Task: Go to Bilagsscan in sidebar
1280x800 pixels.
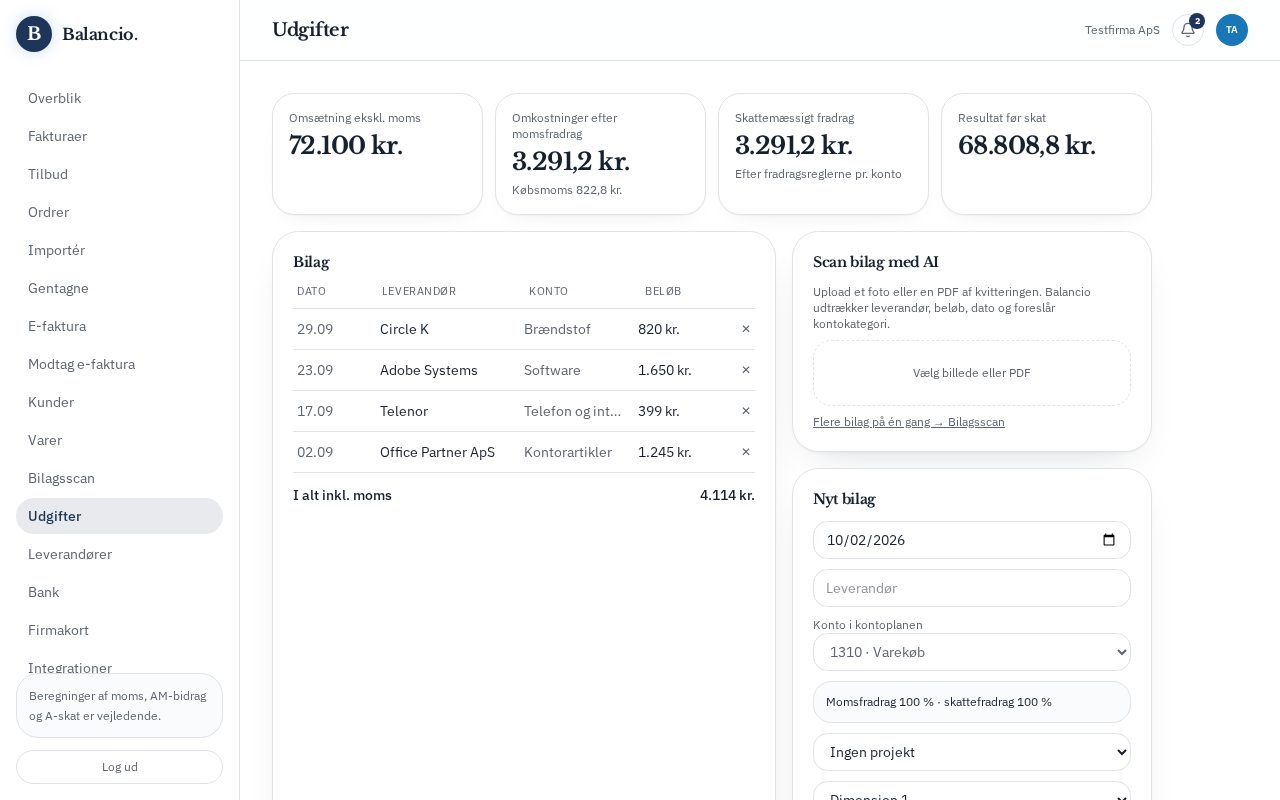Action: [119, 478]
